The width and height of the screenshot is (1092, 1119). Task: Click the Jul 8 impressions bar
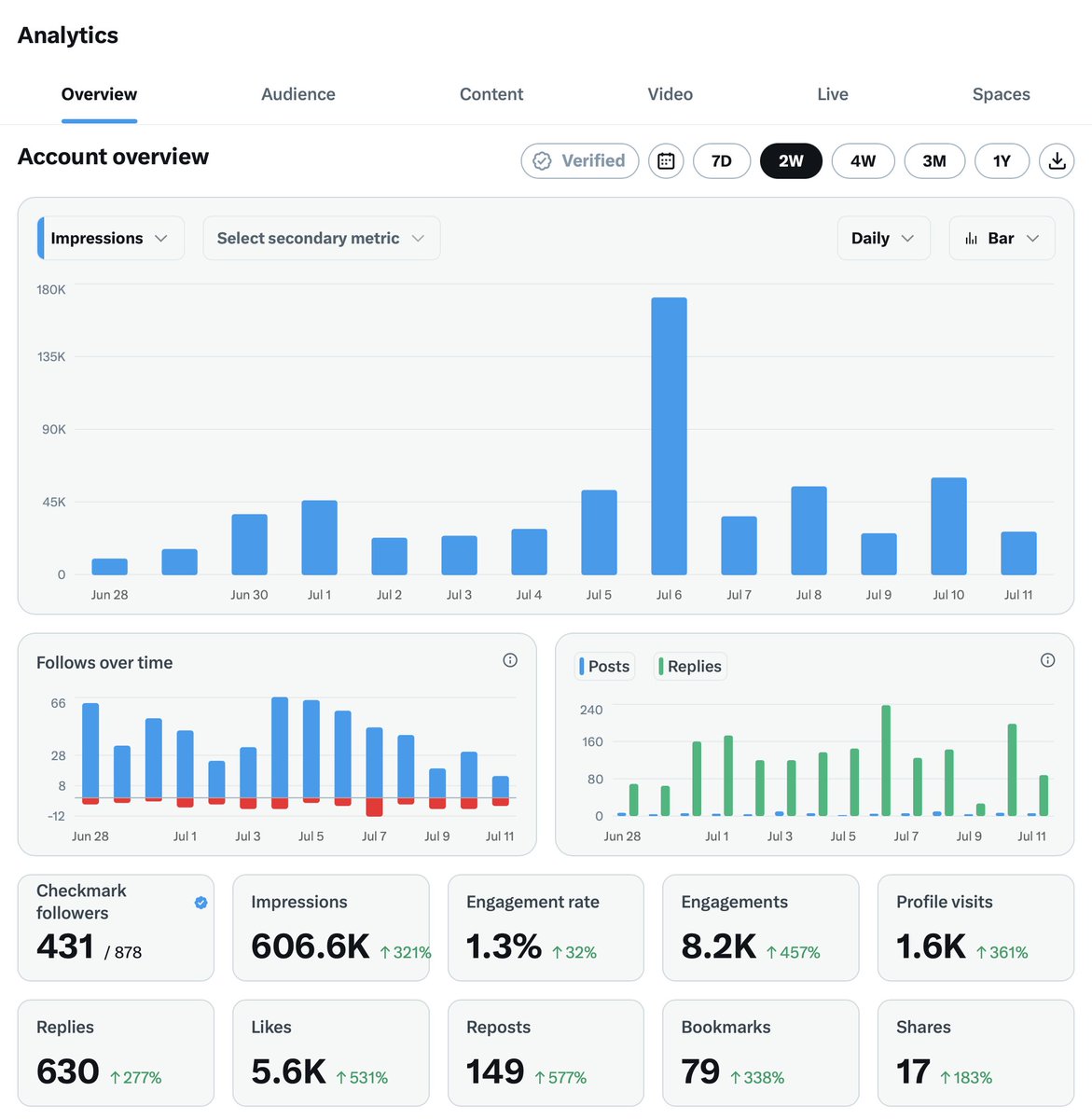(x=809, y=531)
